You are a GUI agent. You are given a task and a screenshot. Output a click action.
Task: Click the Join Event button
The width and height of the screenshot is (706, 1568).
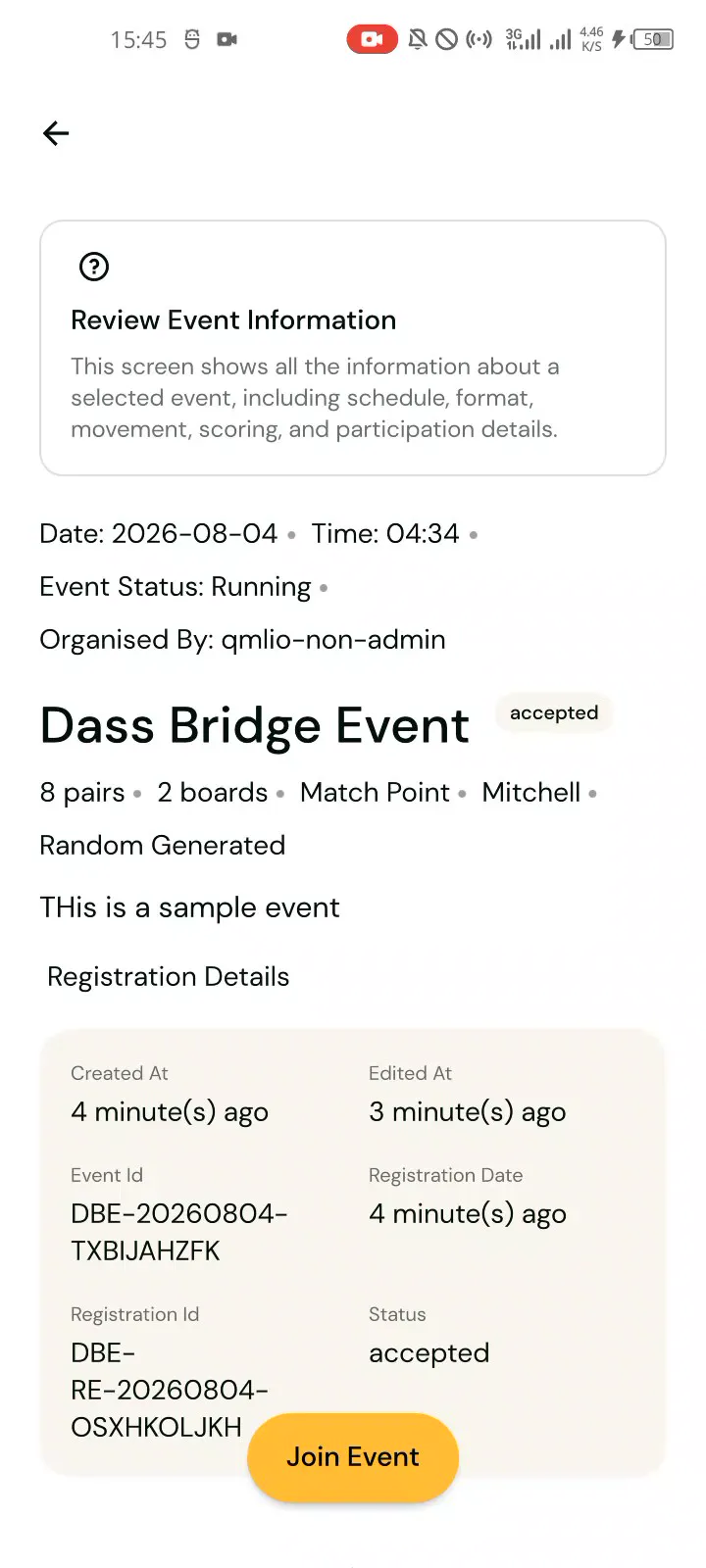click(353, 1457)
